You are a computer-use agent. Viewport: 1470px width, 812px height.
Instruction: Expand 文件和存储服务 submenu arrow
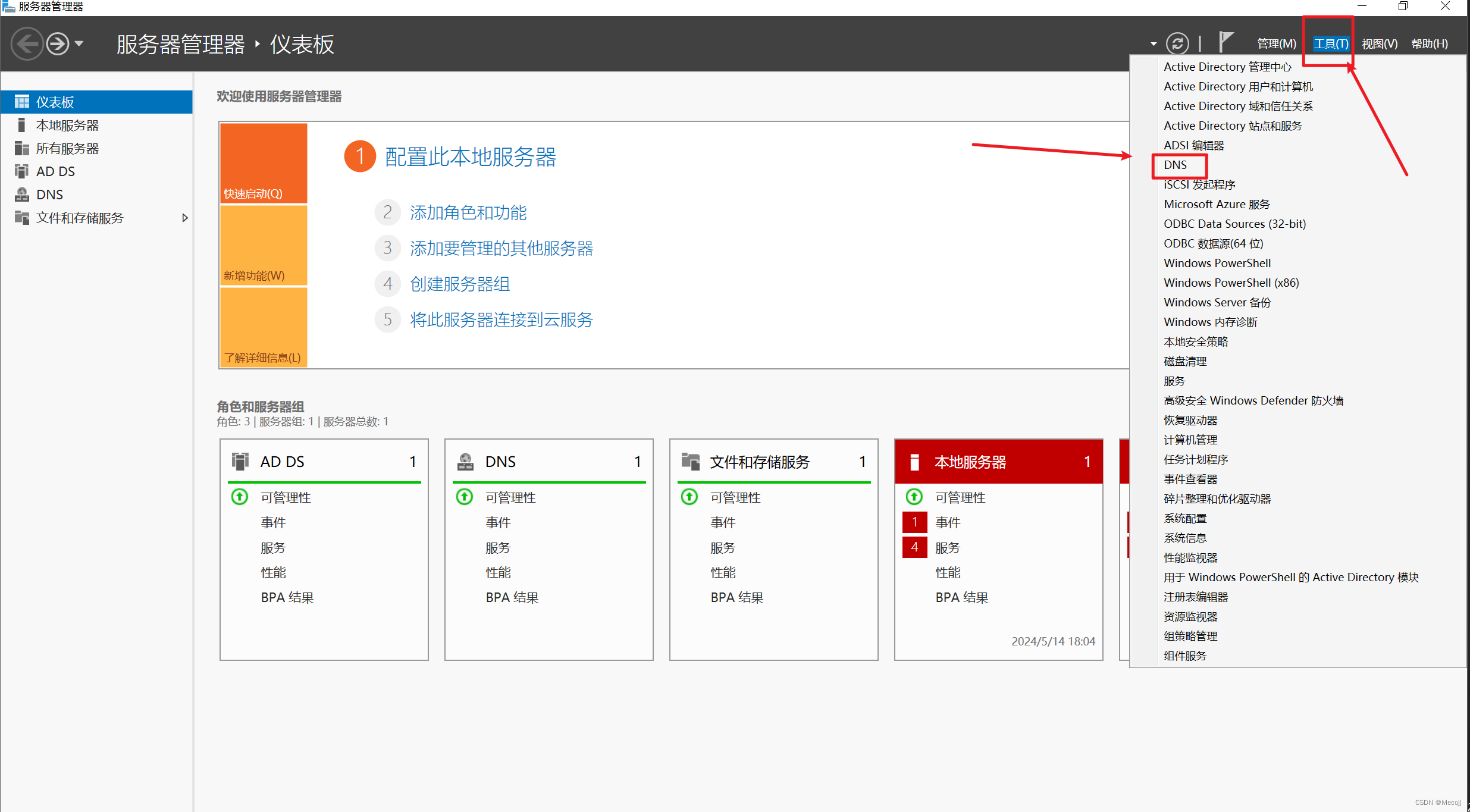(x=184, y=218)
